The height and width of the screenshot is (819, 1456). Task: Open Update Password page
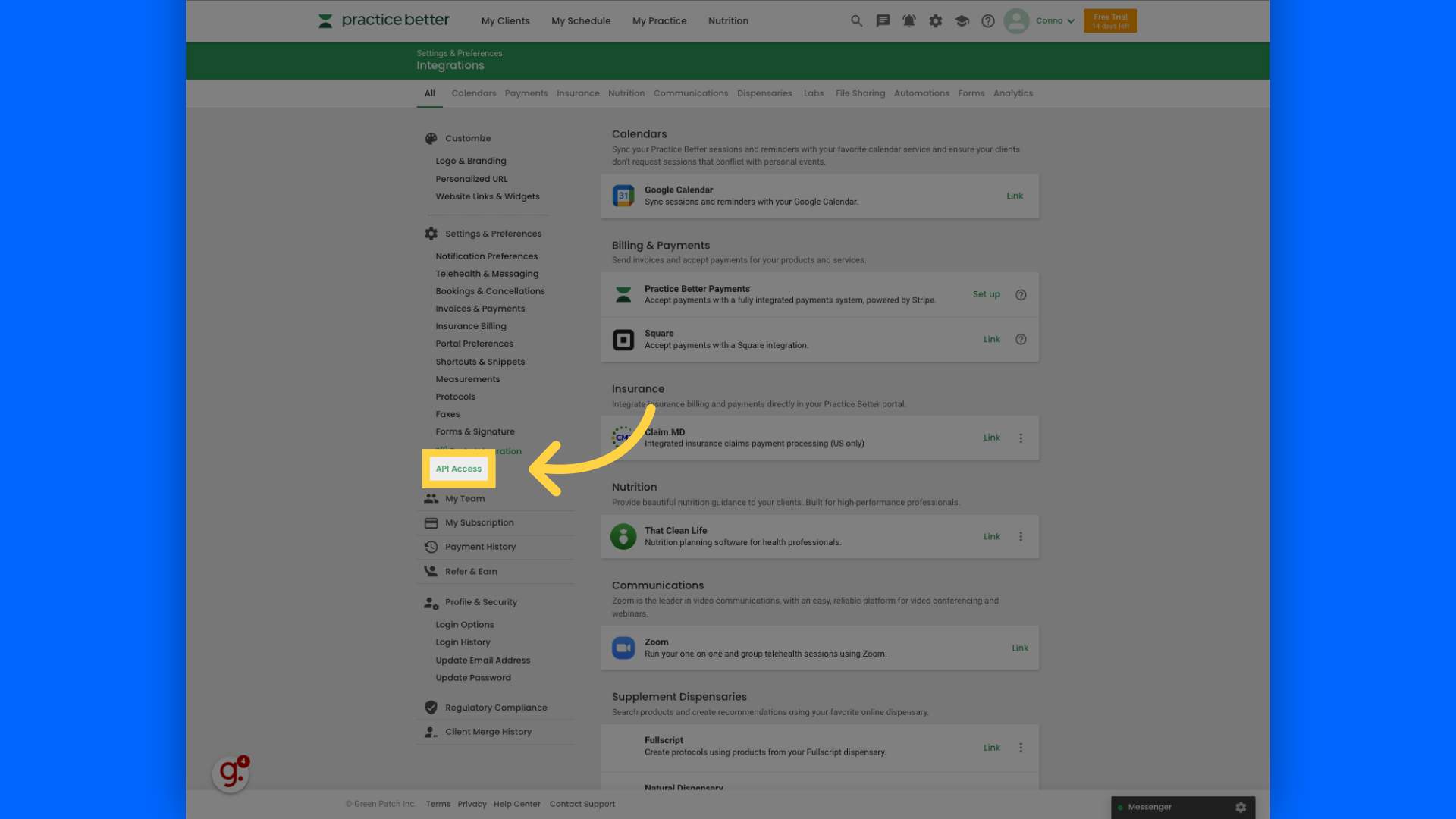473,678
